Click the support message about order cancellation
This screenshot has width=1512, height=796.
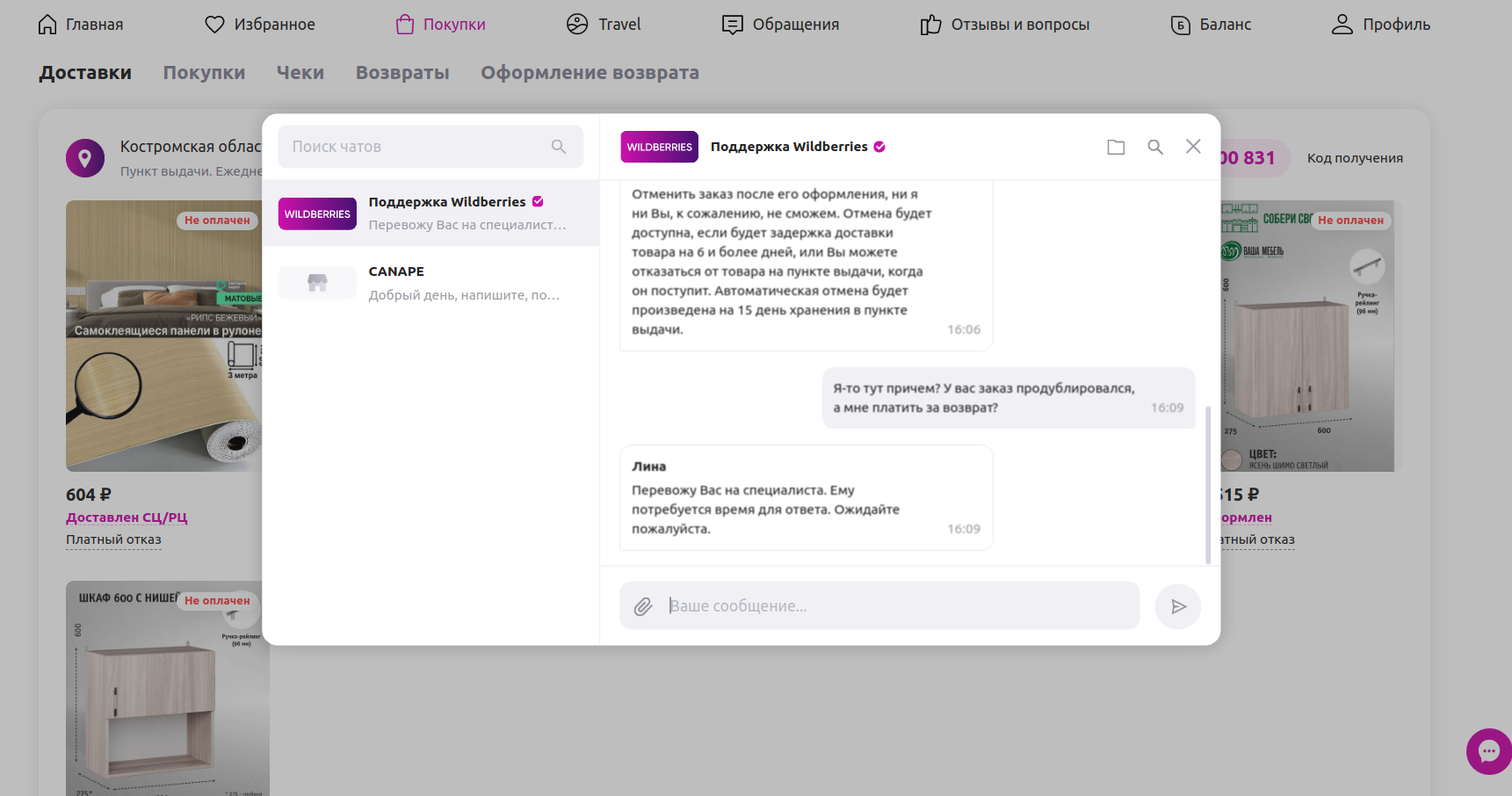pyautogui.click(x=807, y=265)
